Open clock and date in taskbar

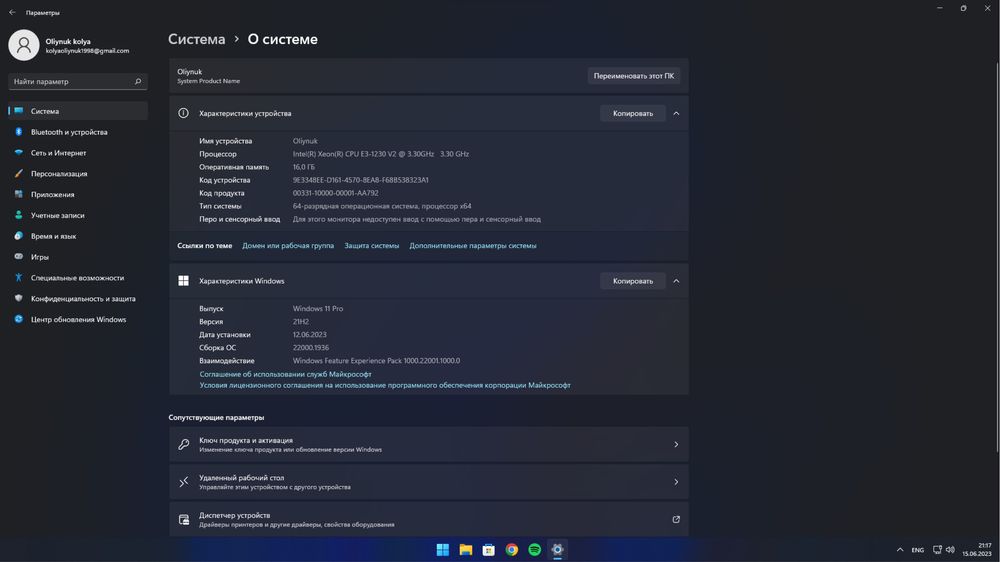[977, 550]
